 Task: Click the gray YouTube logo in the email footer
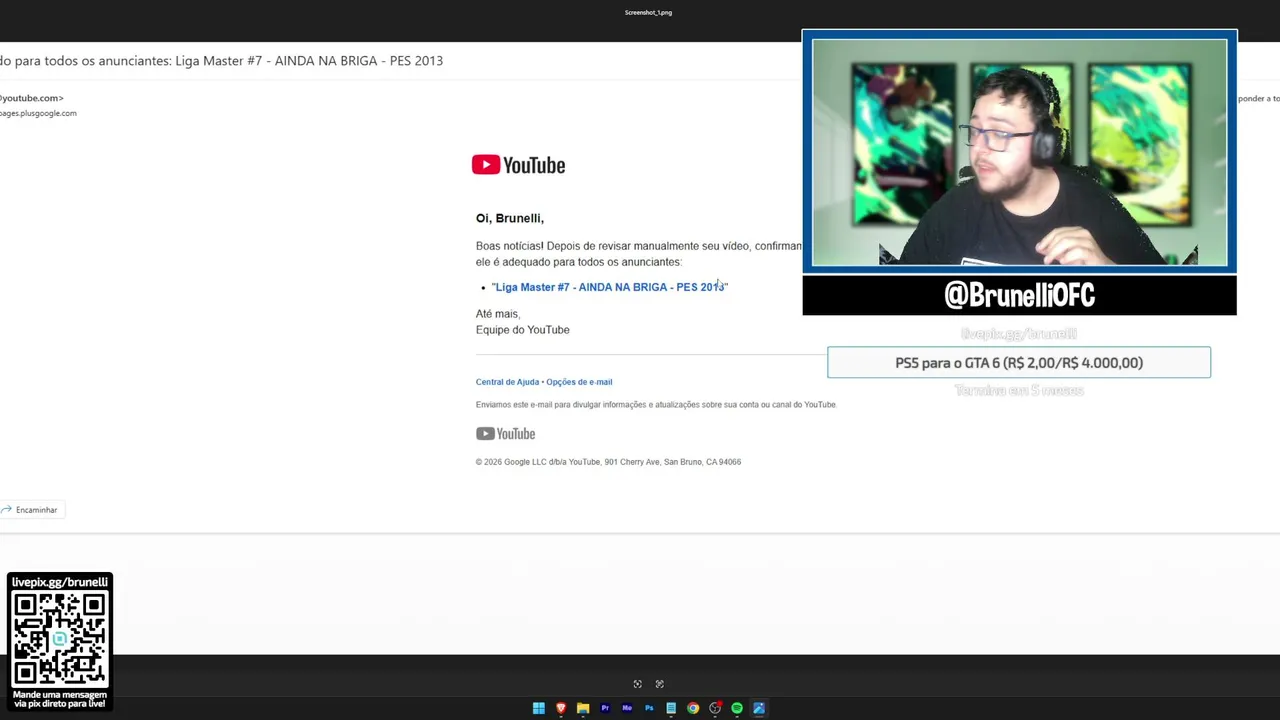coord(505,433)
